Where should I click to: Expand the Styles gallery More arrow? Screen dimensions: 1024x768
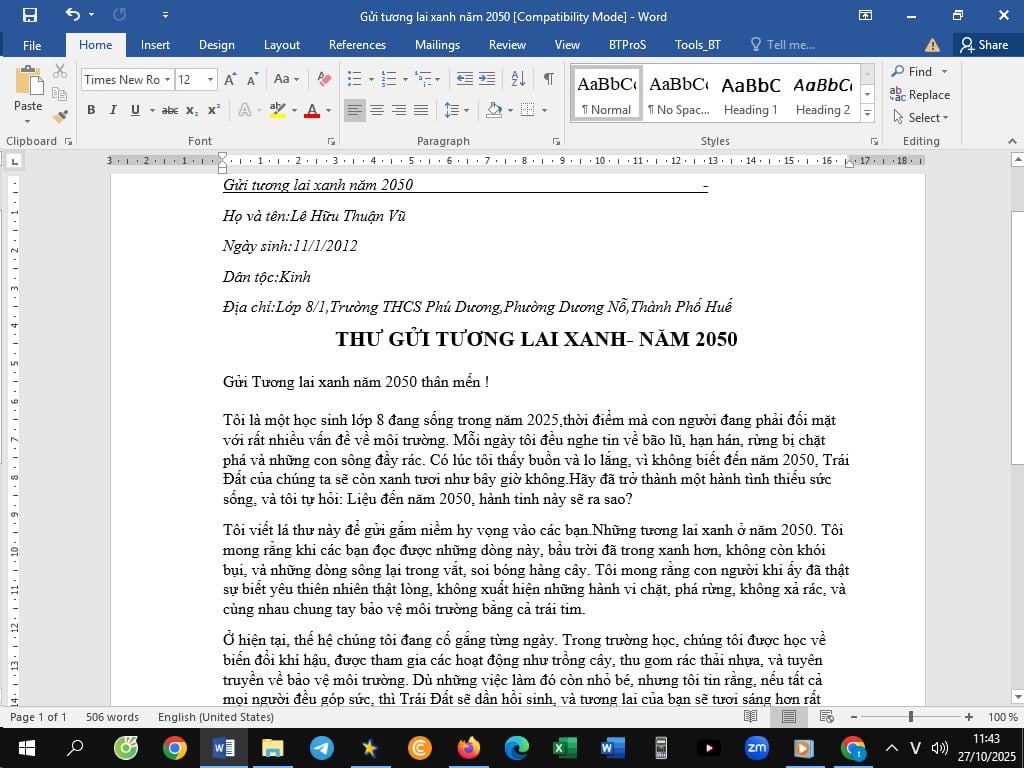(867, 113)
